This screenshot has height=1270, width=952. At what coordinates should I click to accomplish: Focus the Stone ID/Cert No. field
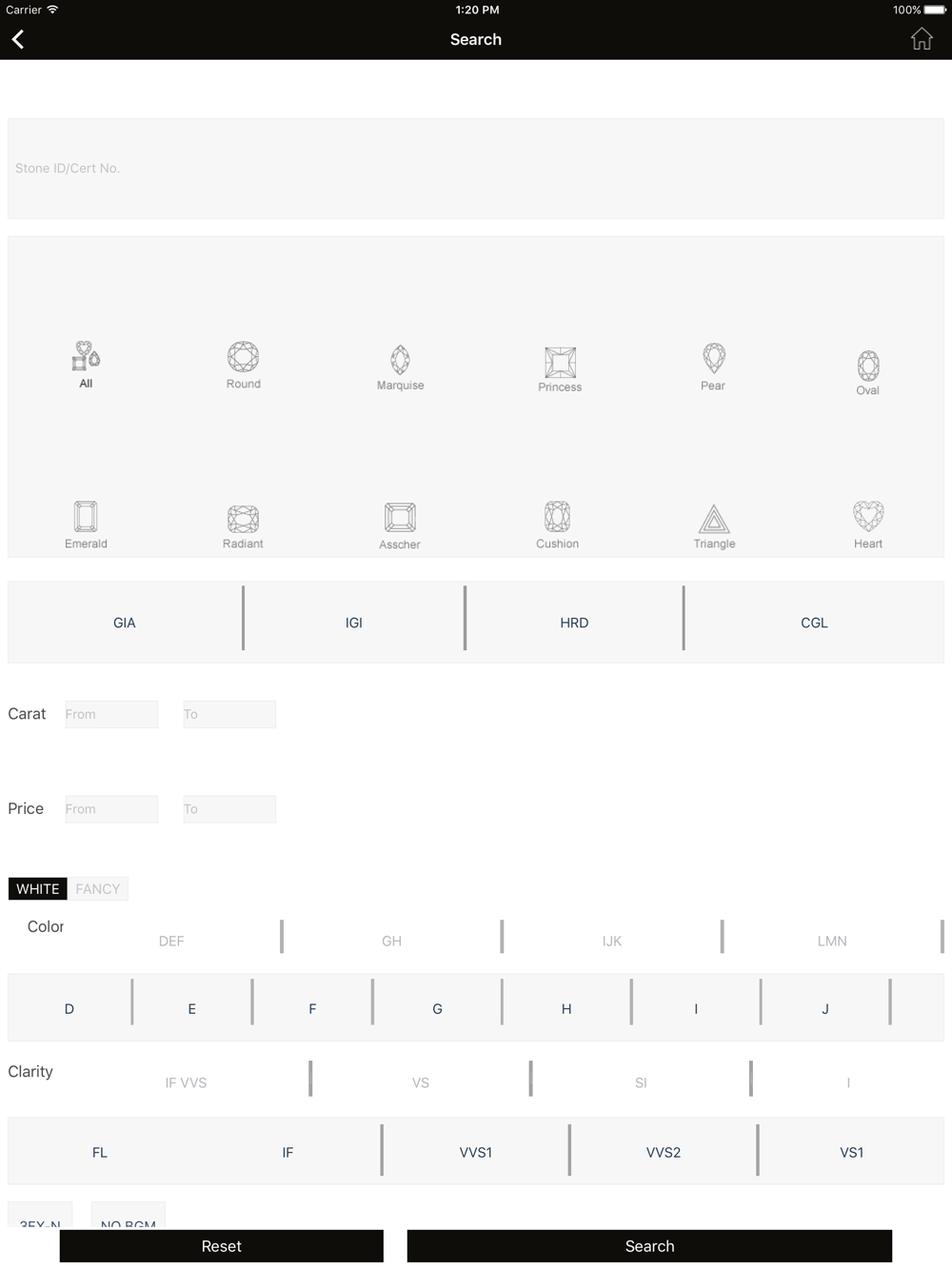coord(476,169)
